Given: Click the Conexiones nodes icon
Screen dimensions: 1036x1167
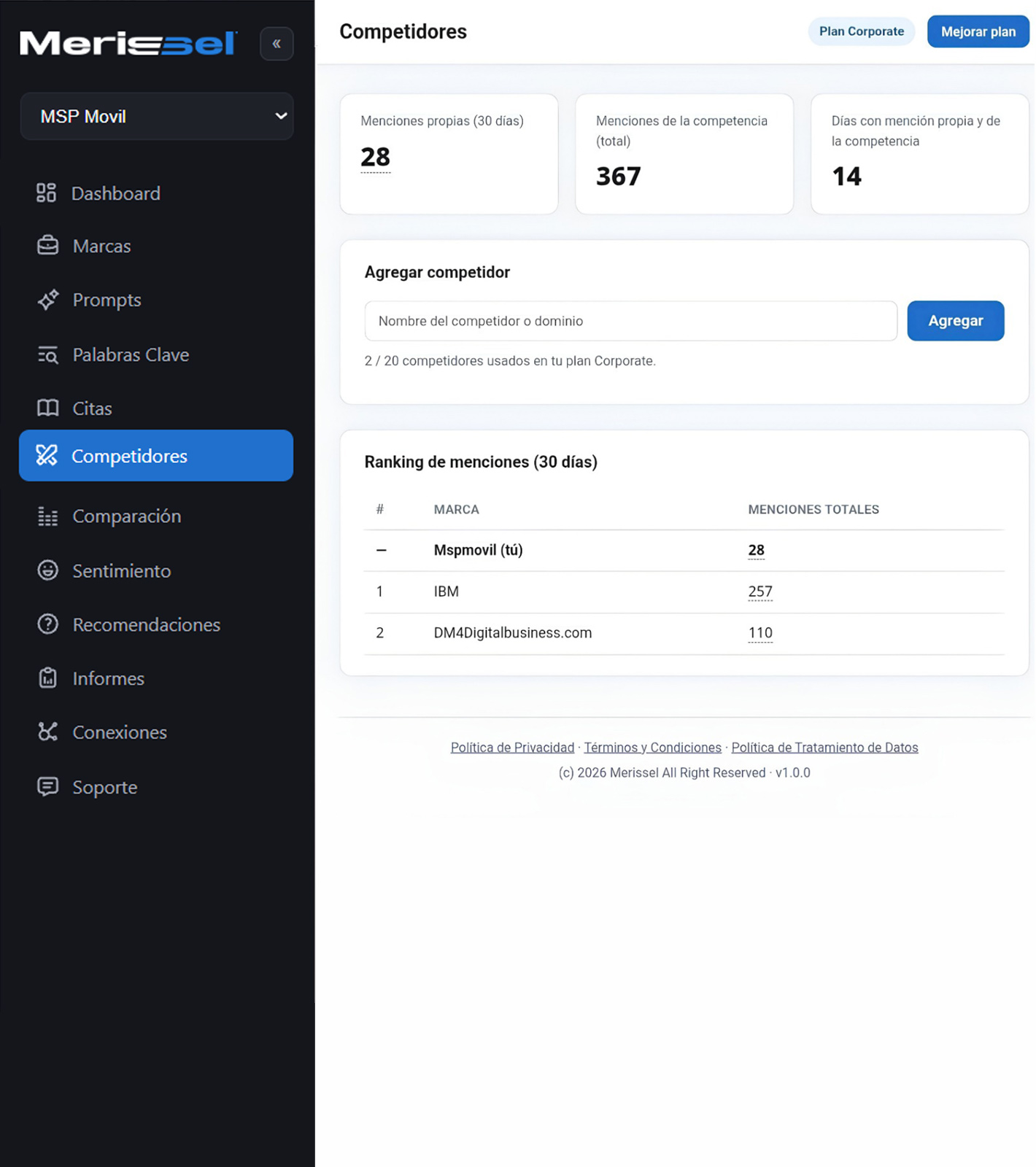Looking at the screenshot, I should click(x=48, y=732).
